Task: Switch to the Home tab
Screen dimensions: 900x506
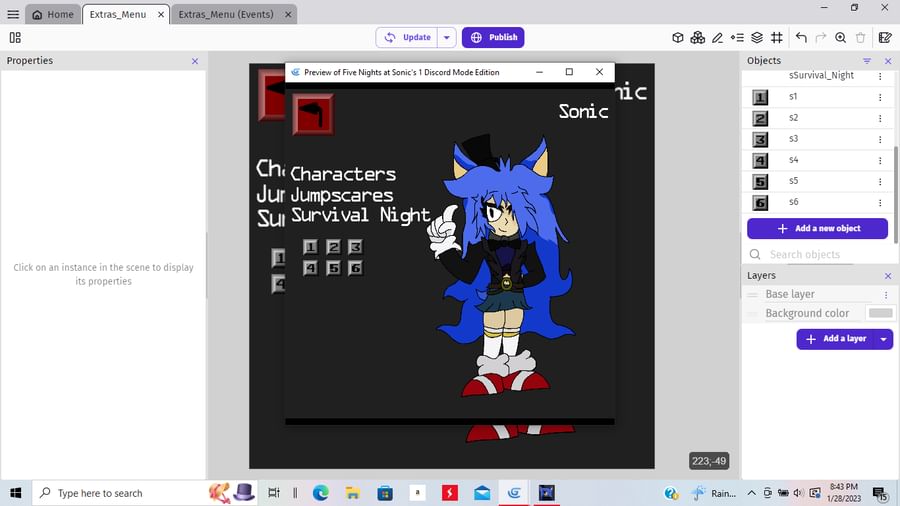Action: (53, 14)
